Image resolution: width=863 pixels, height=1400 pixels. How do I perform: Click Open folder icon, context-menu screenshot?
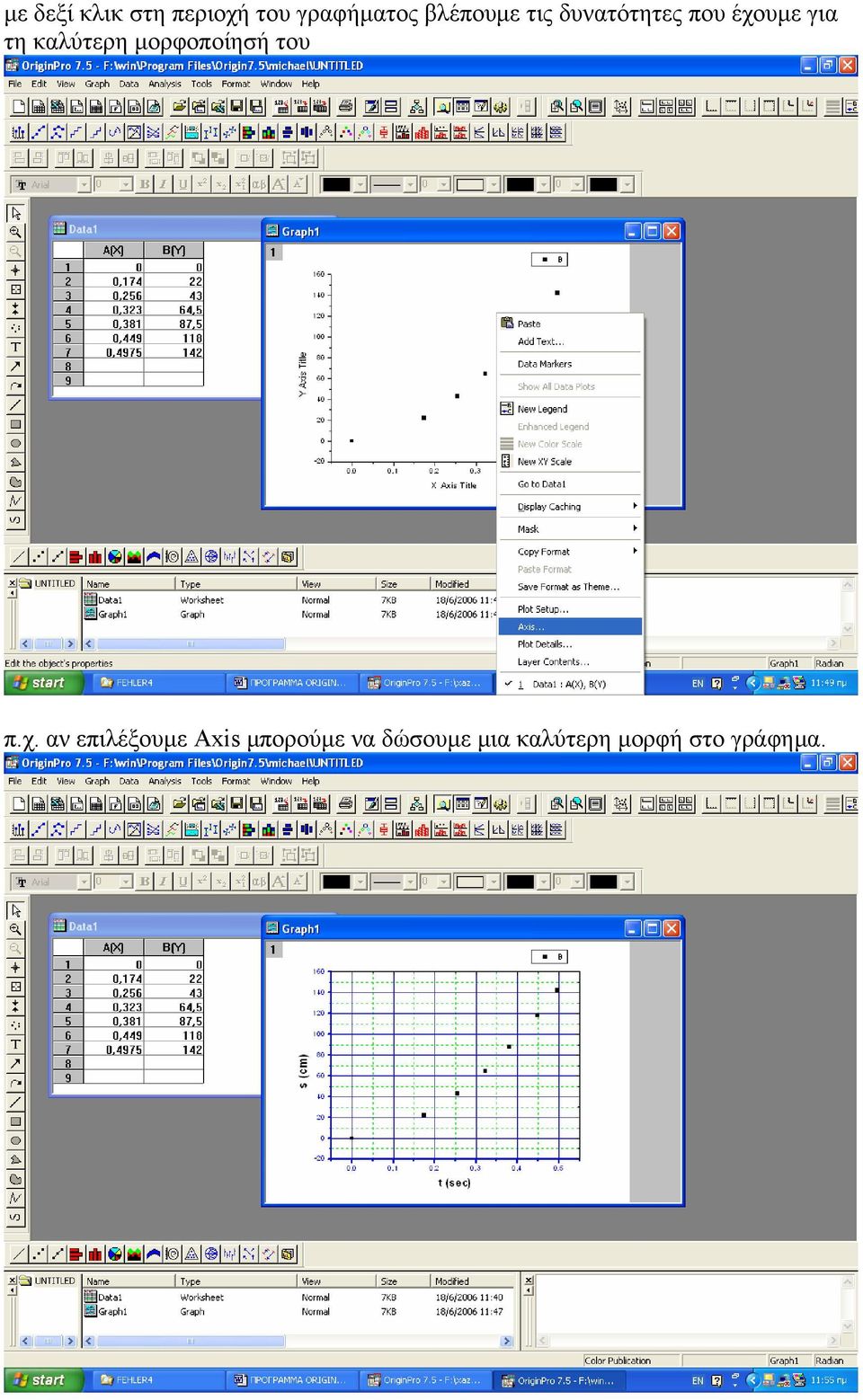(x=179, y=107)
